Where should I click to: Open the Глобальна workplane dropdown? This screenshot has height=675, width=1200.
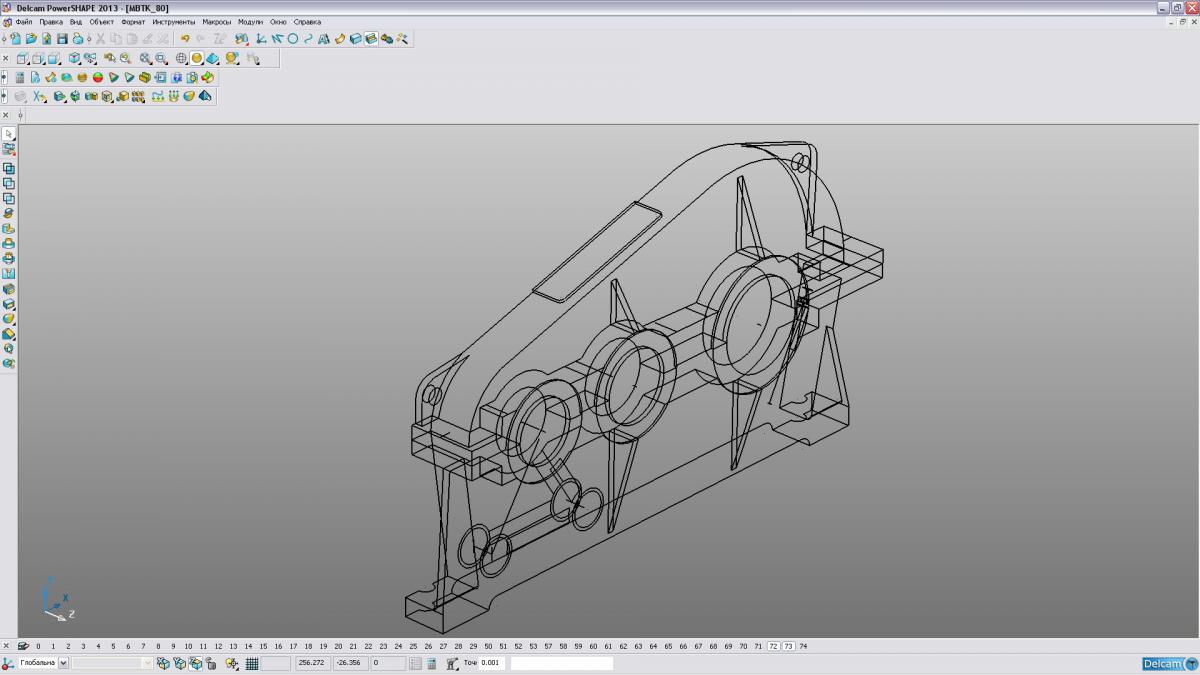[x=64, y=663]
